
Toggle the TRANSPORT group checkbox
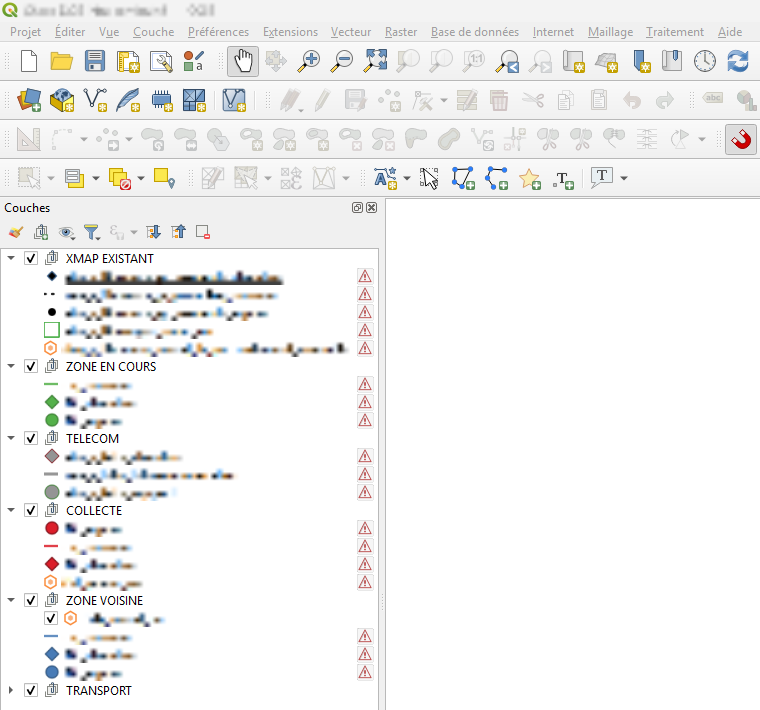point(31,690)
